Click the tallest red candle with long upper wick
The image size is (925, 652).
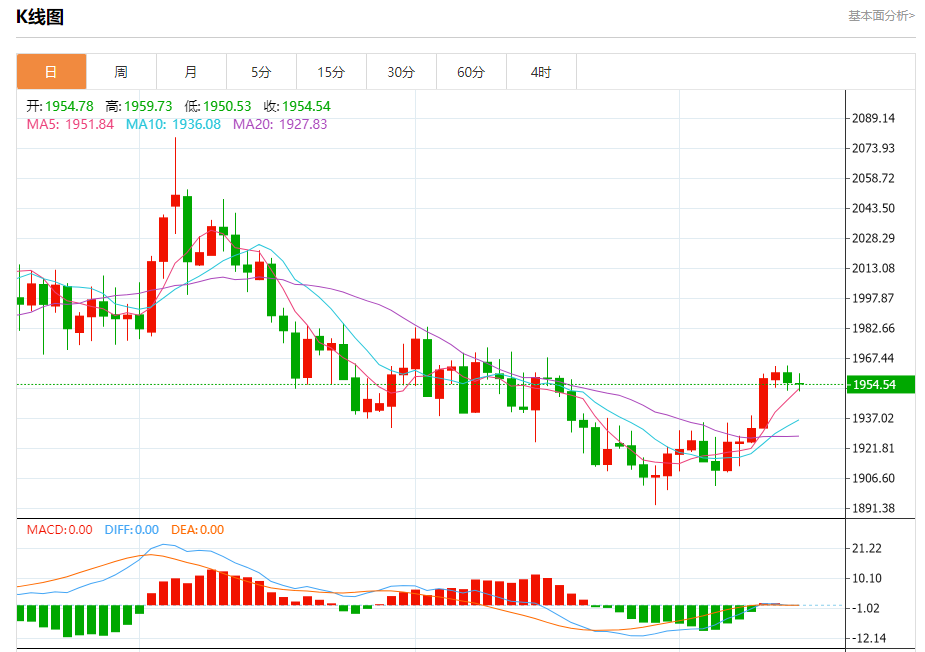[175, 201]
